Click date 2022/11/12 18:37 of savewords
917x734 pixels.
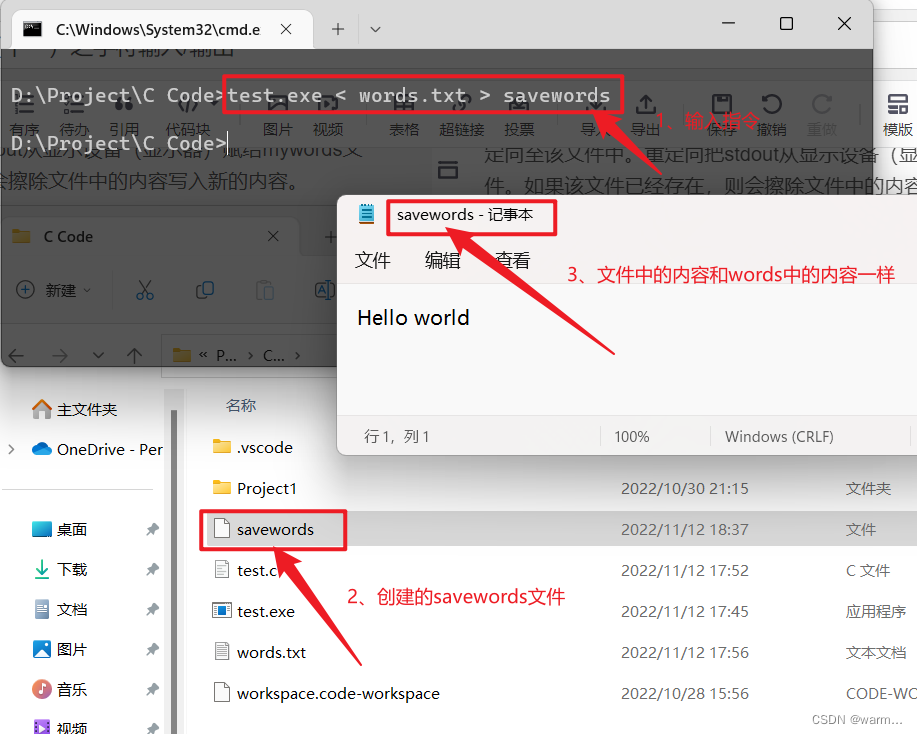685,529
